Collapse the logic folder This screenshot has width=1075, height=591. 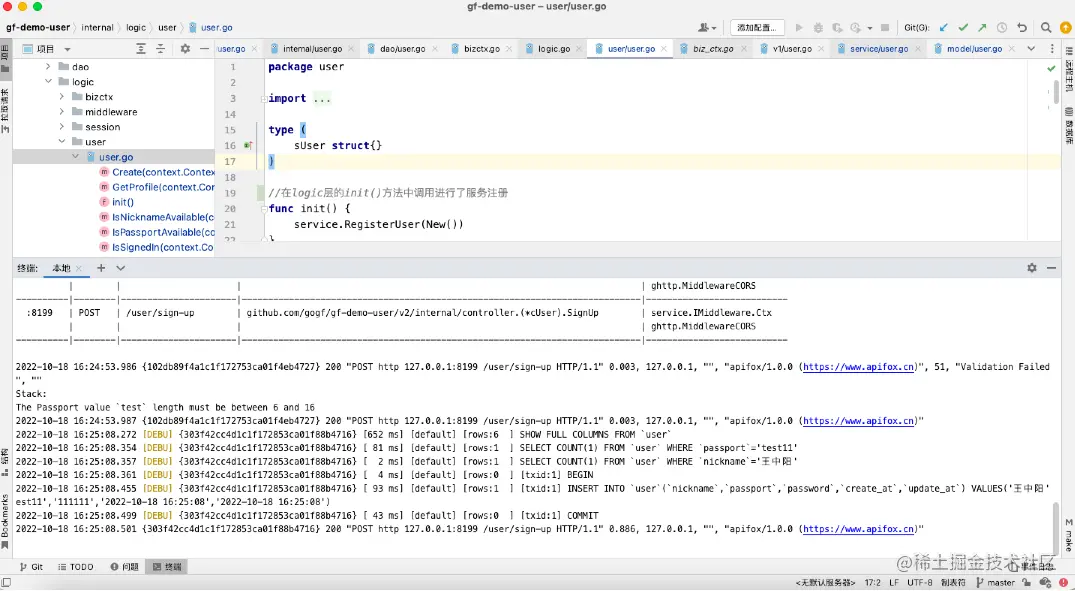pyautogui.click(x=48, y=82)
